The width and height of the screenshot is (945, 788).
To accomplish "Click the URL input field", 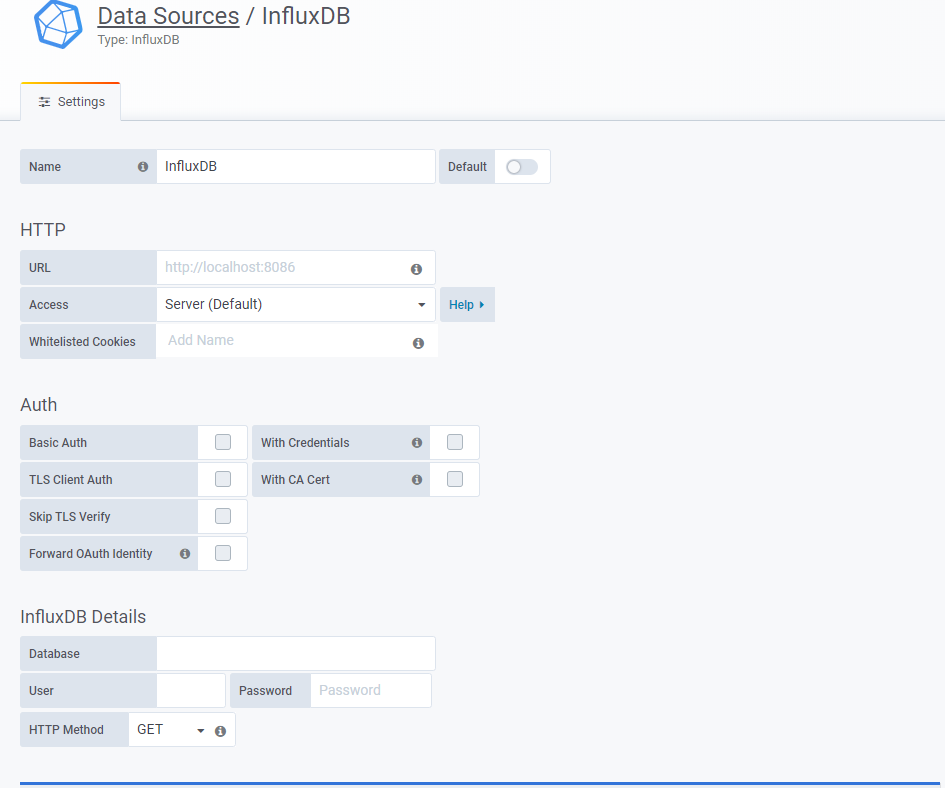I will (x=280, y=268).
